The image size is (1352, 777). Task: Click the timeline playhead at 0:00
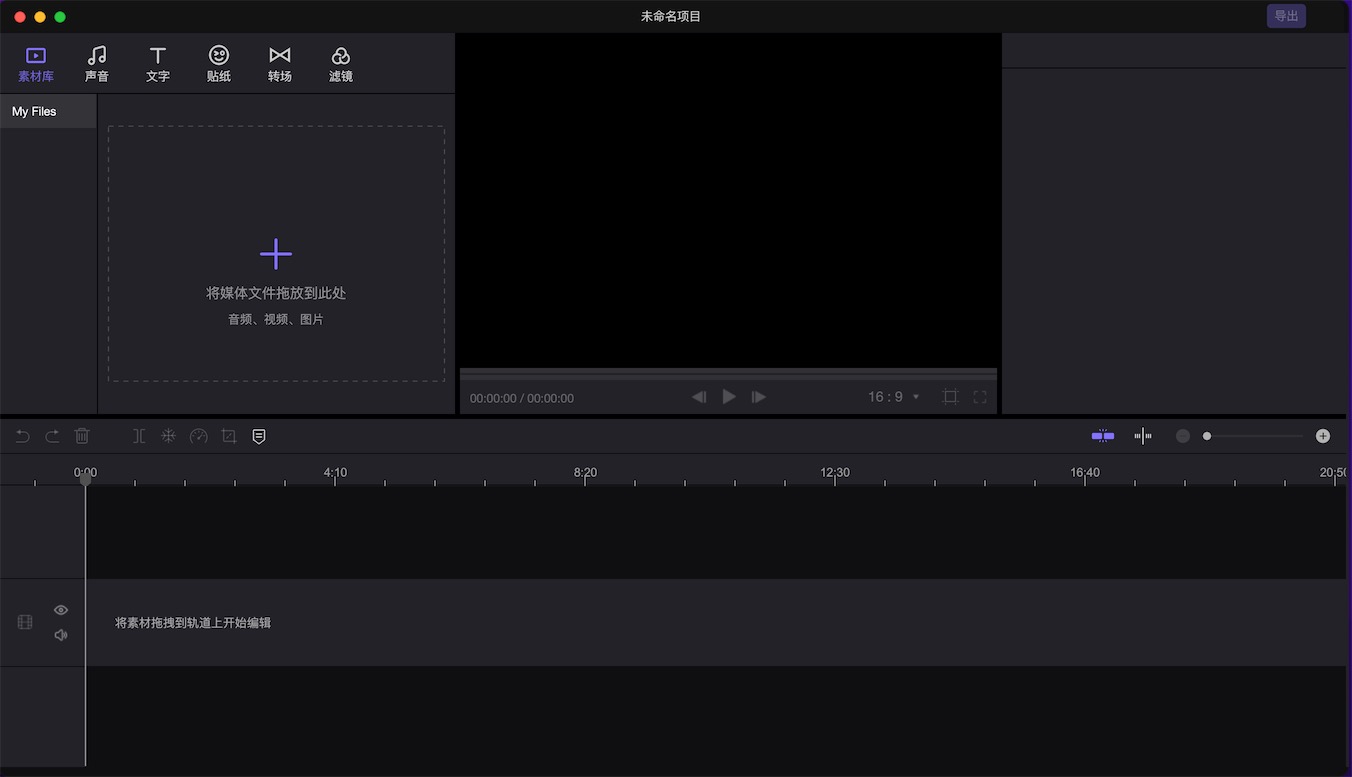(x=86, y=479)
